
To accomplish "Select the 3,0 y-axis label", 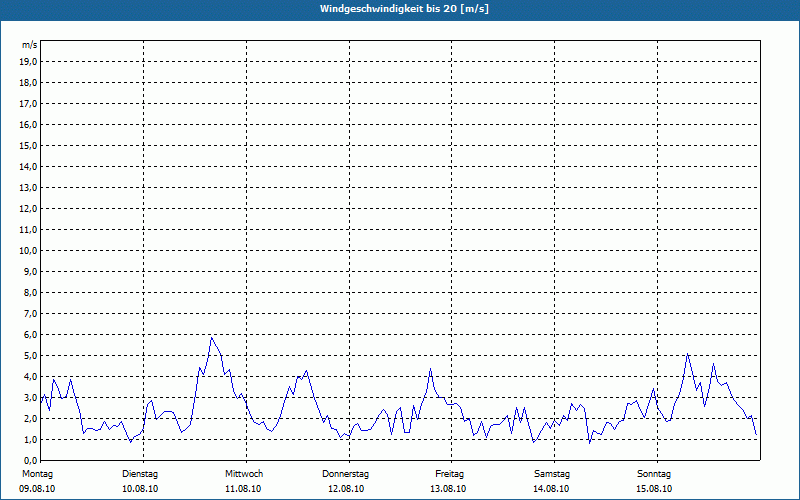I will pos(30,397).
